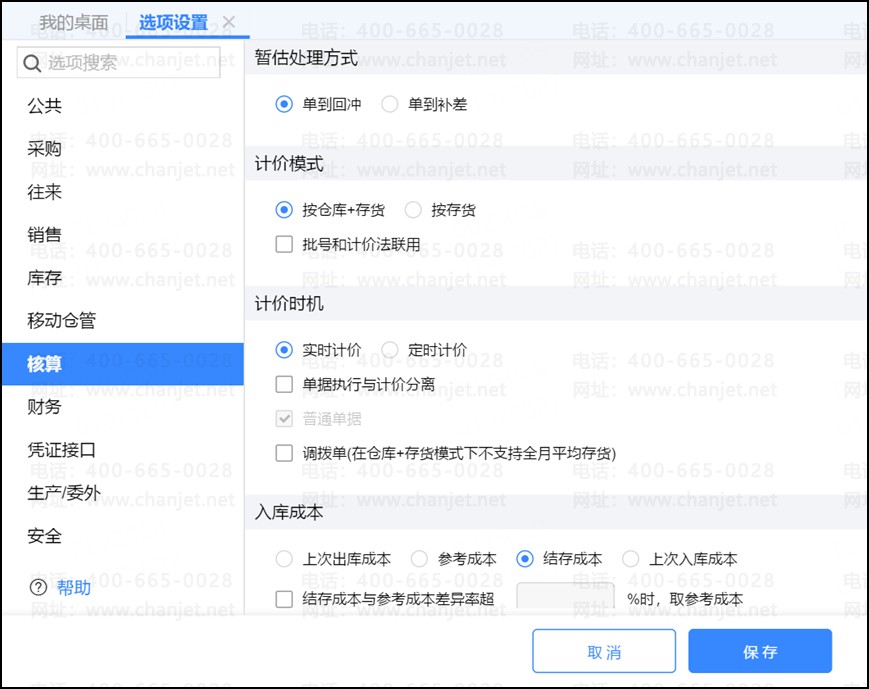Screen dimensions: 869x689
Task: Check the 调拨单 checkbox
Action: tap(284, 453)
